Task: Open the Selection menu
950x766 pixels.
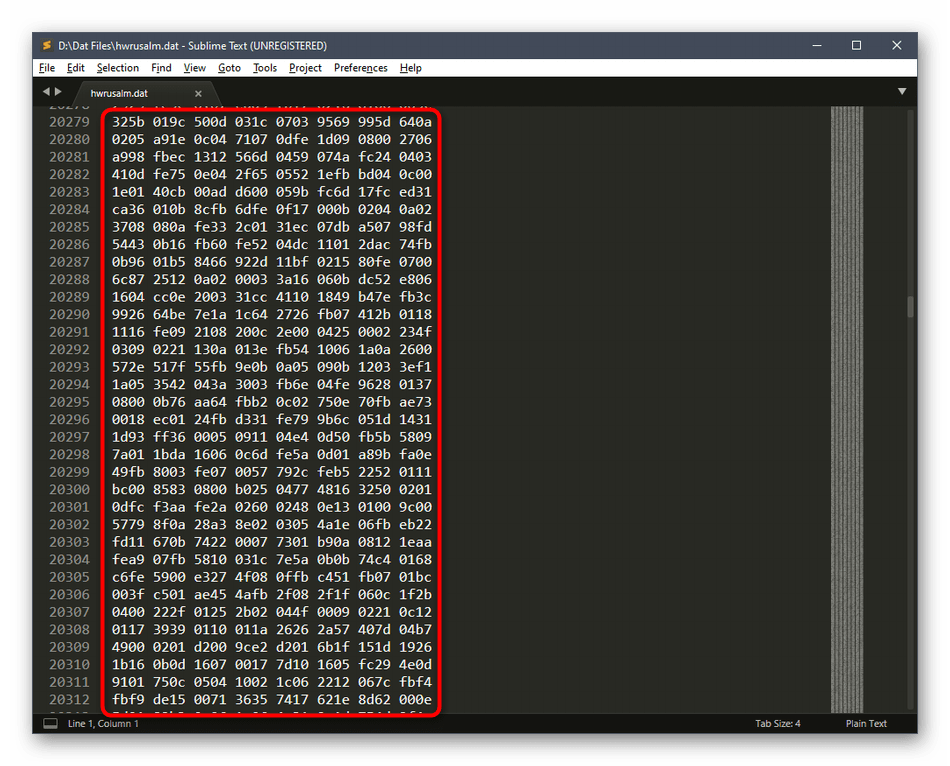Action: point(118,68)
